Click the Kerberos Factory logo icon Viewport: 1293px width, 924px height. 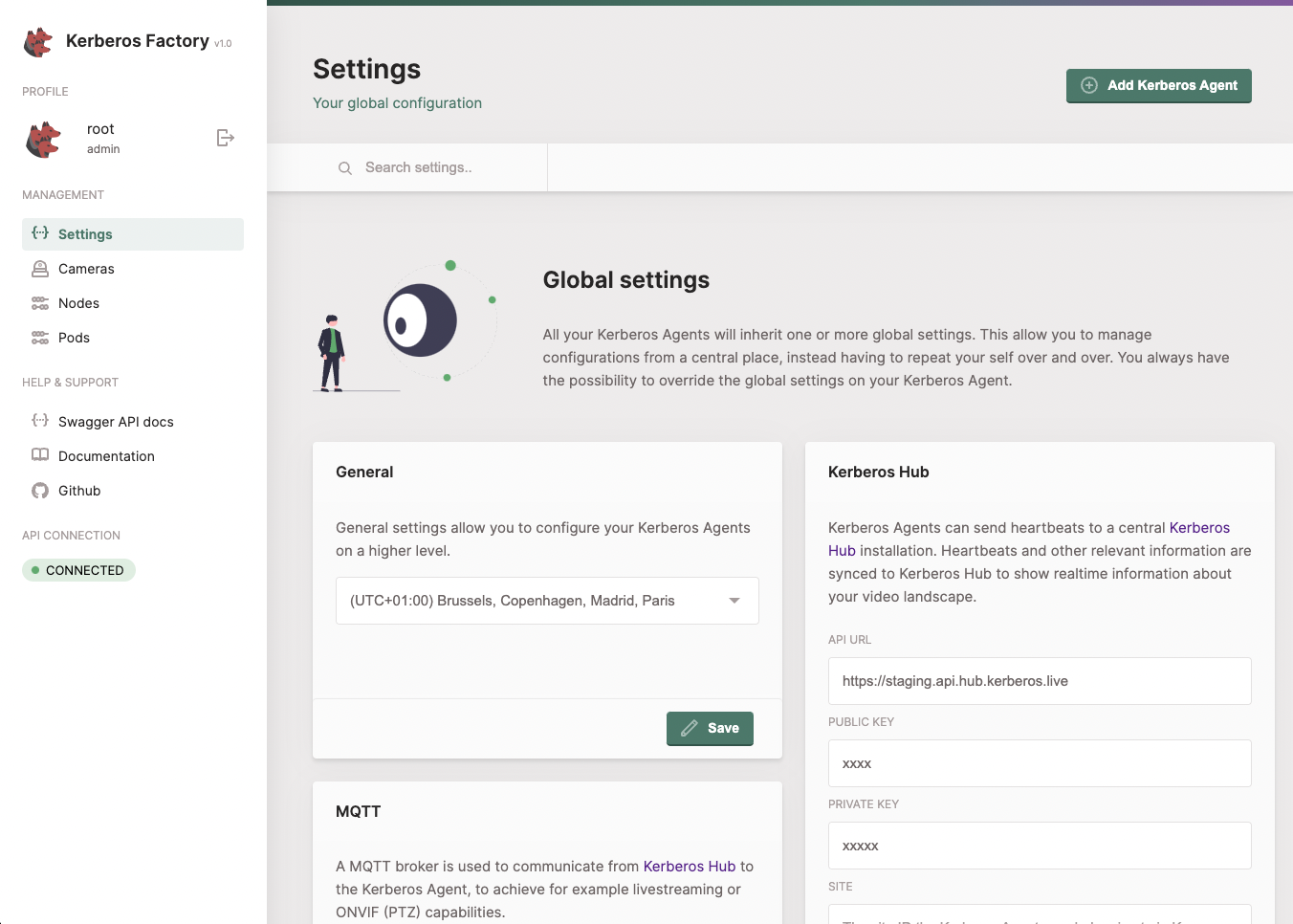coord(38,42)
